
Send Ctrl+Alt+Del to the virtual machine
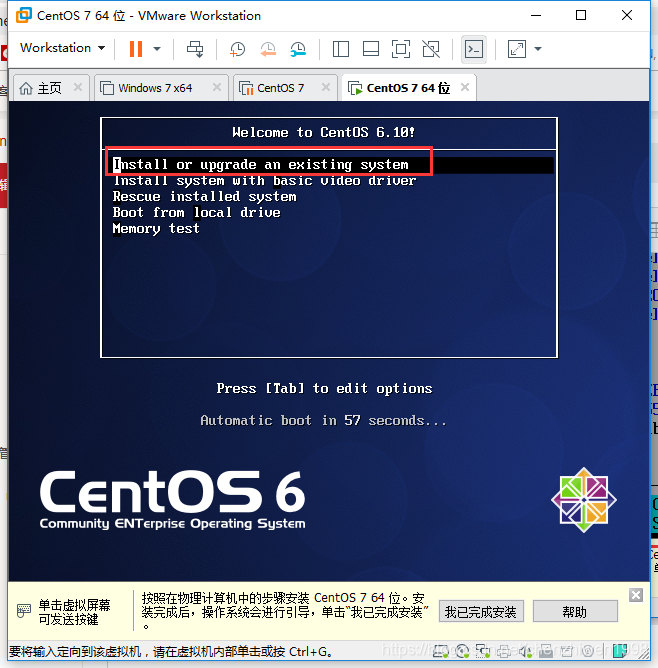click(195, 49)
